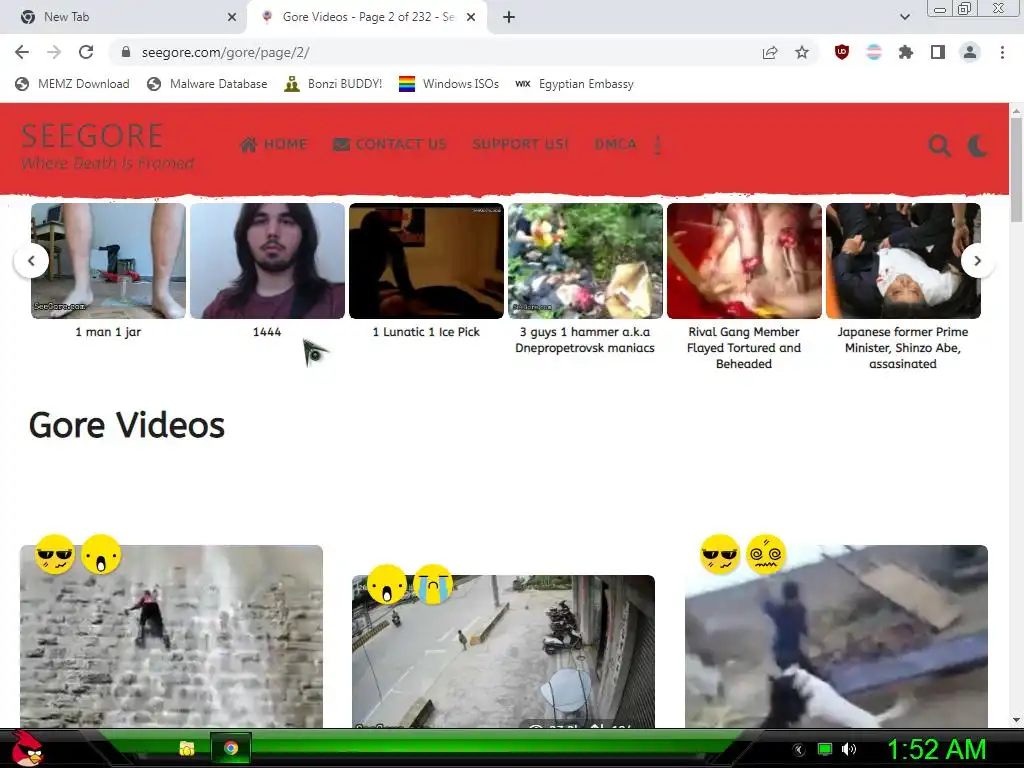Open the DMCA navigation item
The image size is (1024, 768).
point(615,144)
